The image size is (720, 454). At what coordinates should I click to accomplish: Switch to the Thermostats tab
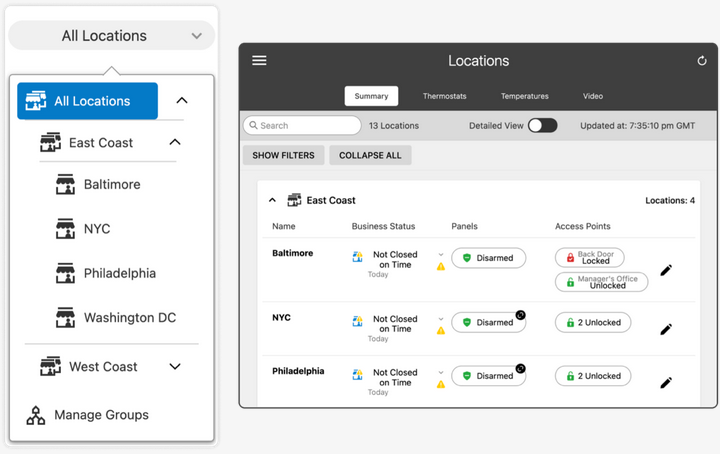pyautogui.click(x=444, y=96)
